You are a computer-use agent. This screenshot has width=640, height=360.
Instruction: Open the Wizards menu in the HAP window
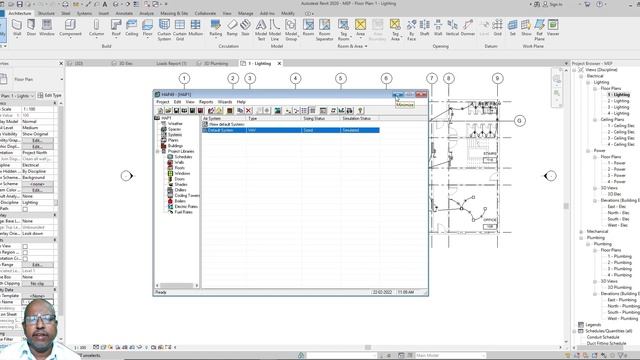click(225, 102)
